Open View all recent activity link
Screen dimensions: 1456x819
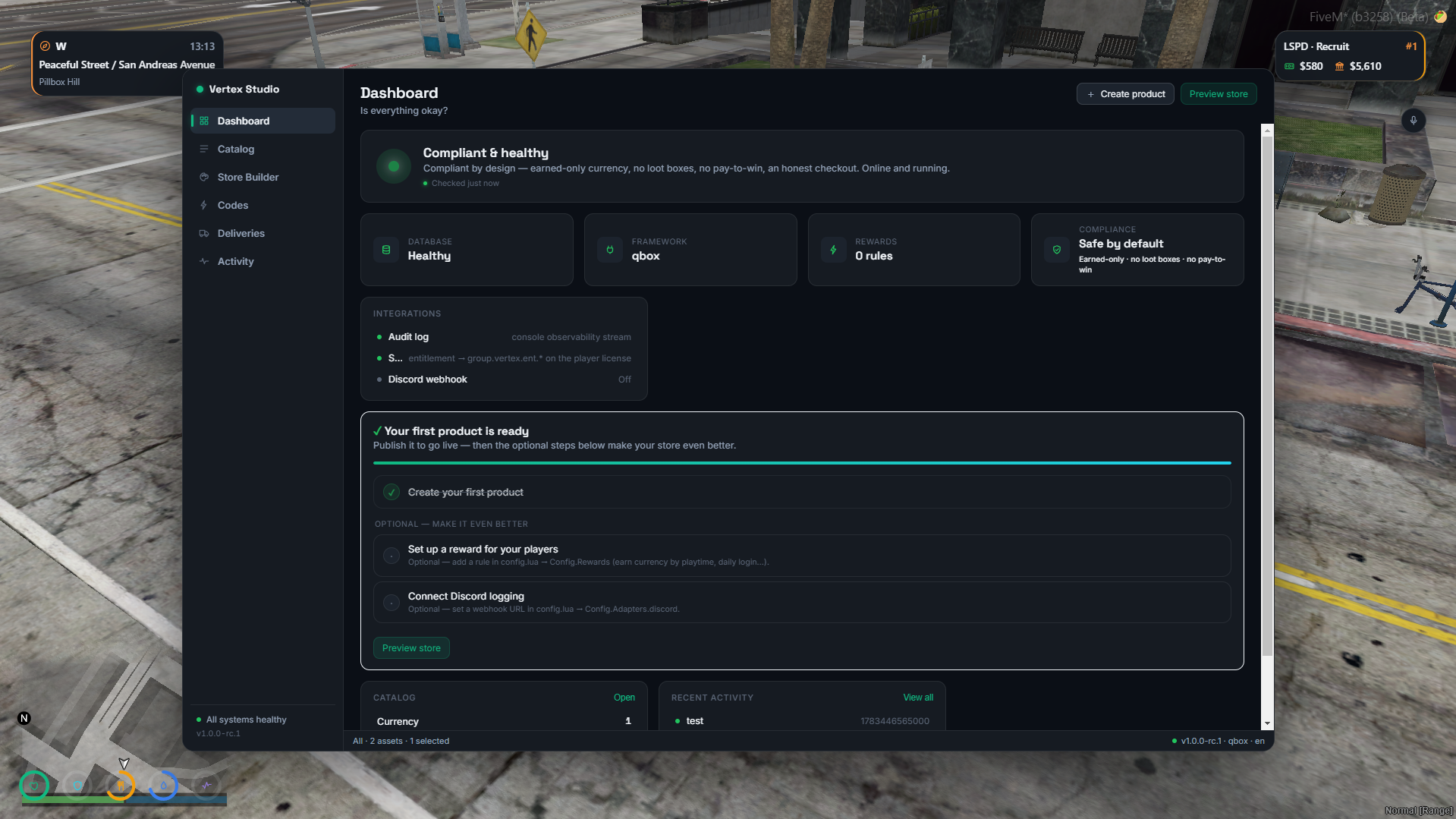(918, 698)
